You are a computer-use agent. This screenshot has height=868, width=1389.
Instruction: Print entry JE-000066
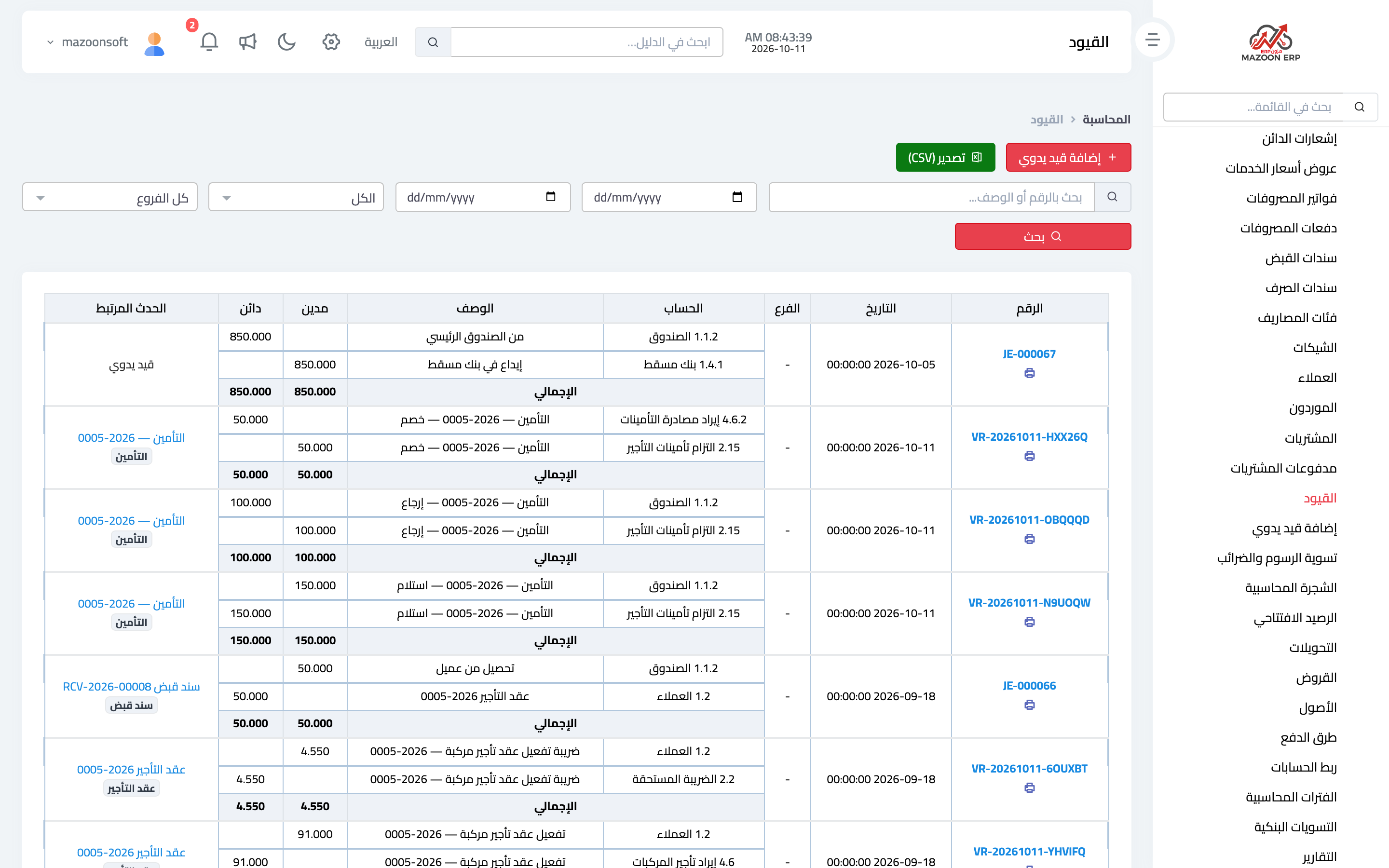[x=1029, y=705]
